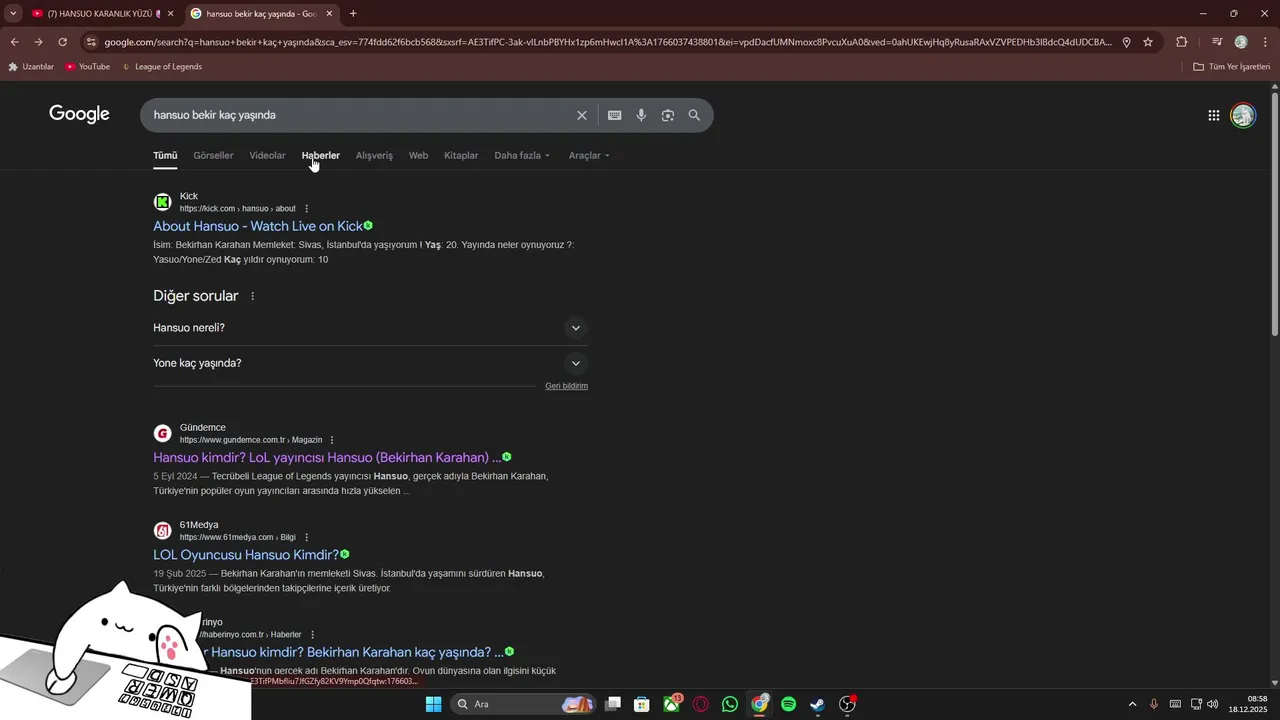Click the taskbar Ara search box
Screen dimensions: 1280x720
click(x=523, y=704)
